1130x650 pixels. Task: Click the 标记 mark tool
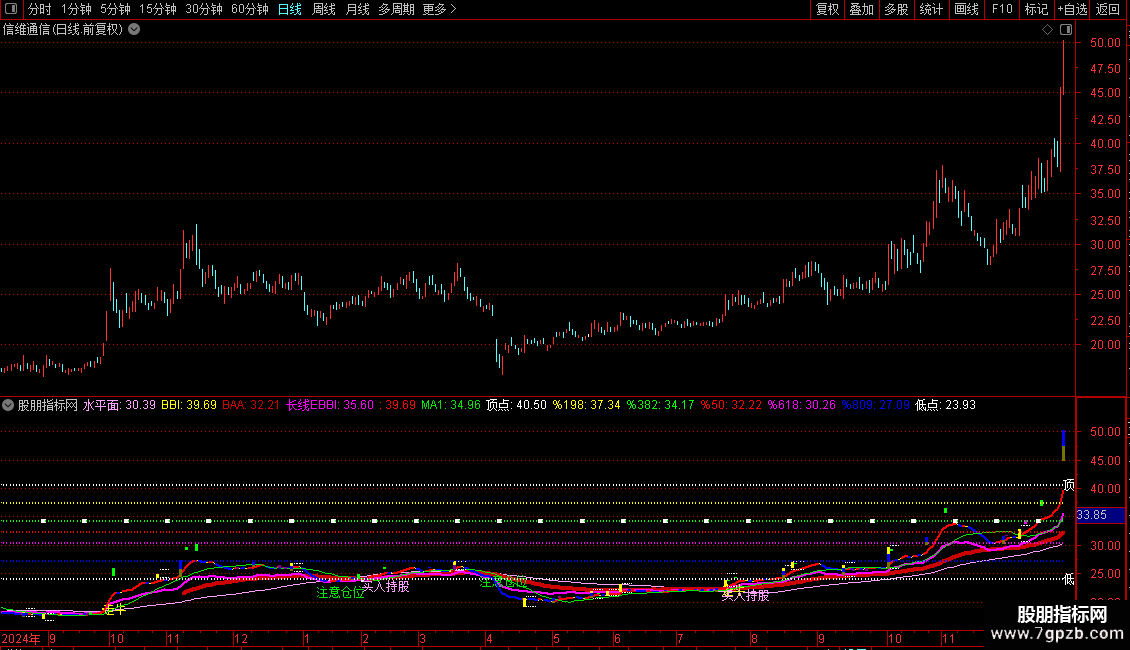1036,10
